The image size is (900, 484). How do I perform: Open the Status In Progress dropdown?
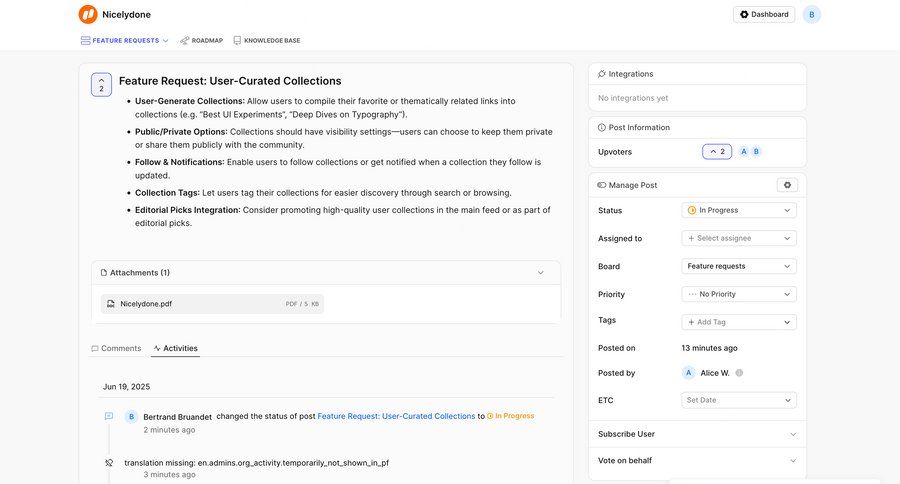click(739, 210)
